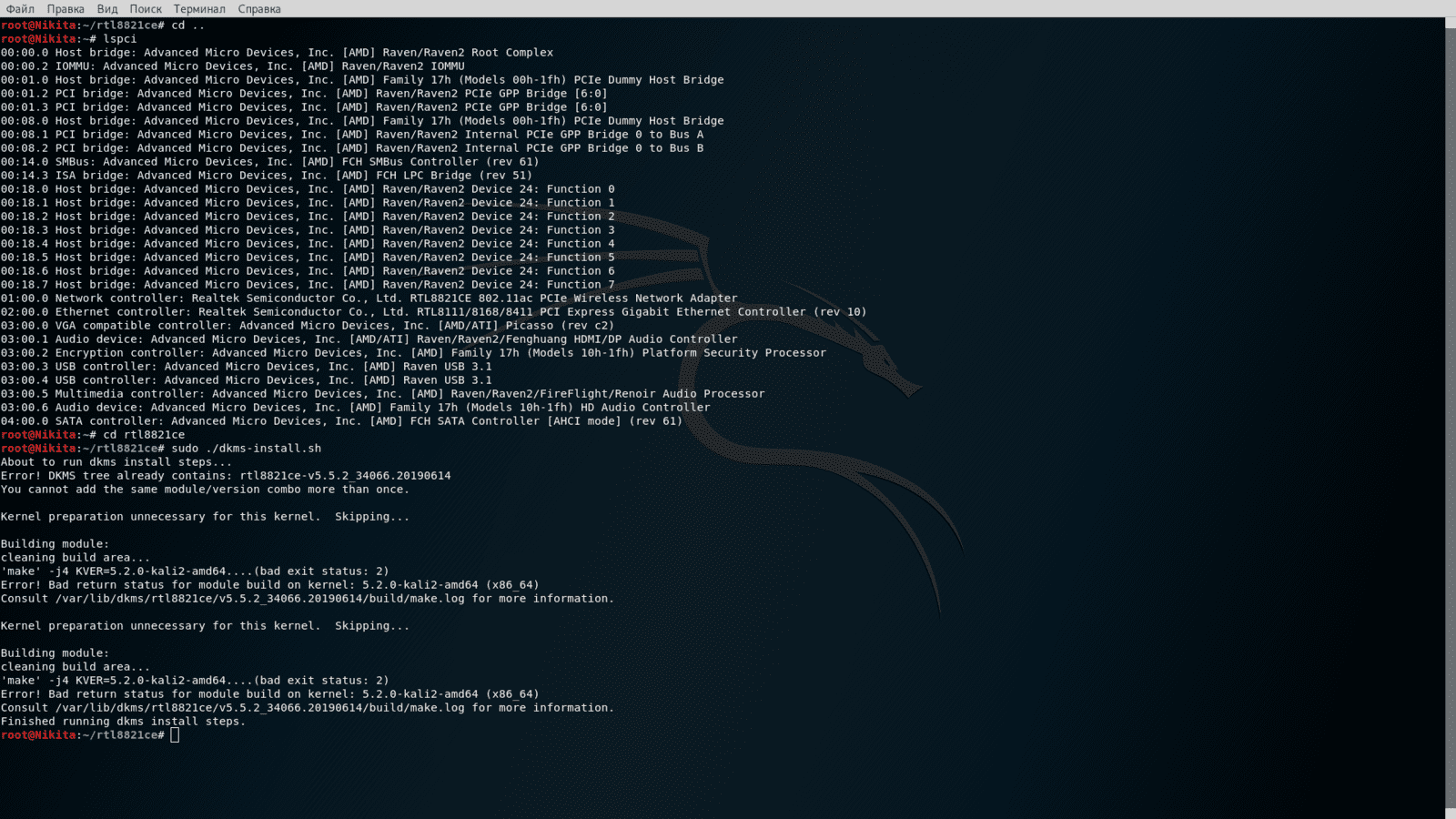Open the Поиск menu
The height and width of the screenshot is (819, 1456).
[x=146, y=9]
